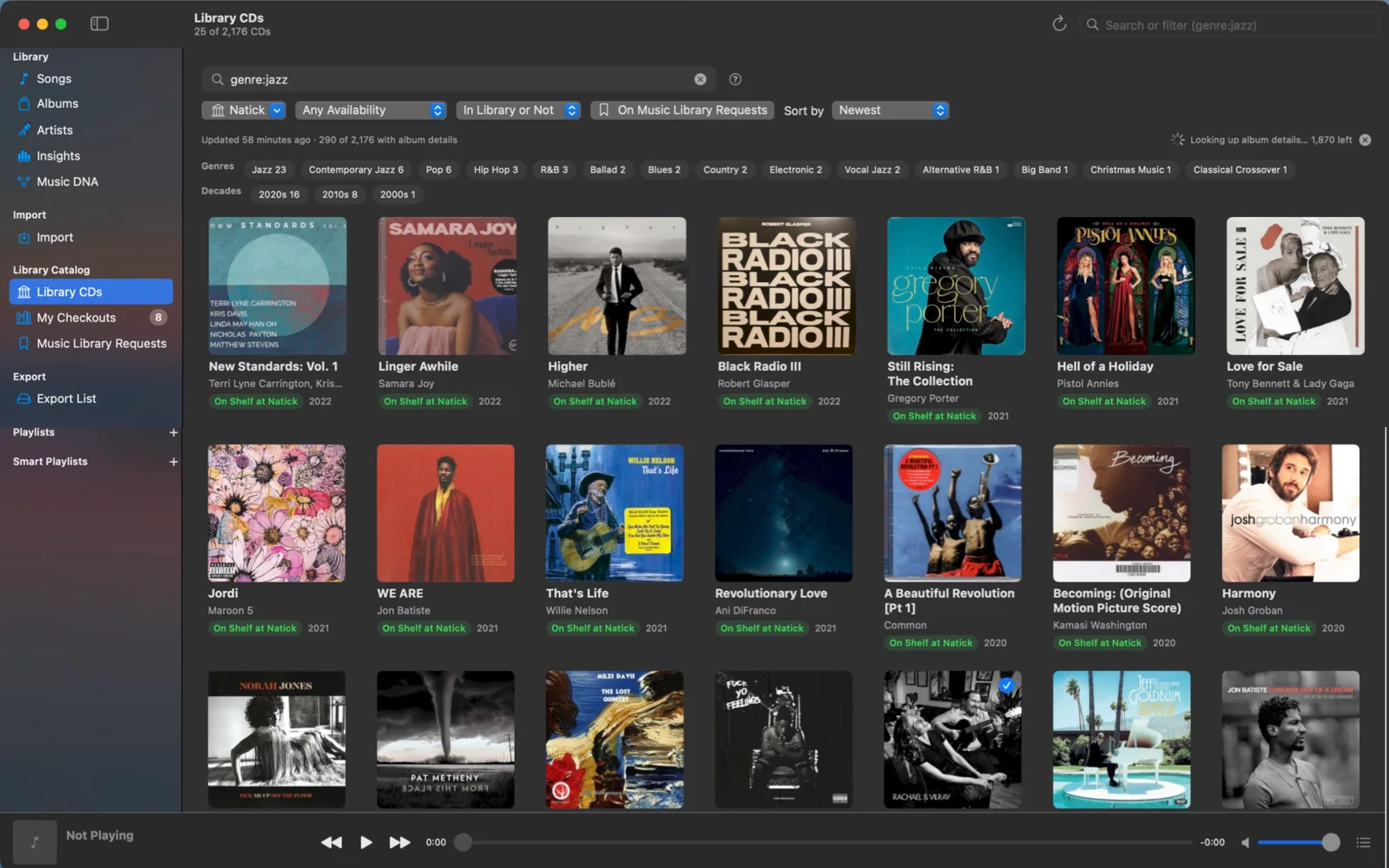This screenshot has height=868, width=1389.
Task: Toggle the Electronic 2 genre filter
Action: (x=795, y=170)
